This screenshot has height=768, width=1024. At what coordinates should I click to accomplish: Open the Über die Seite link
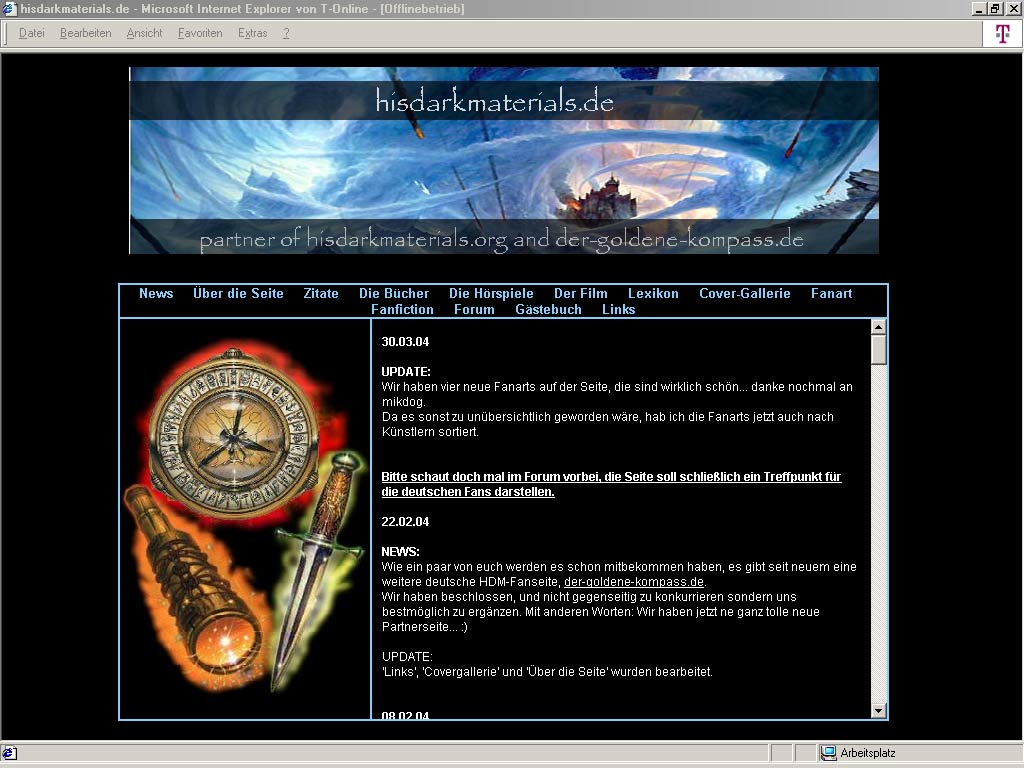[238, 293]
